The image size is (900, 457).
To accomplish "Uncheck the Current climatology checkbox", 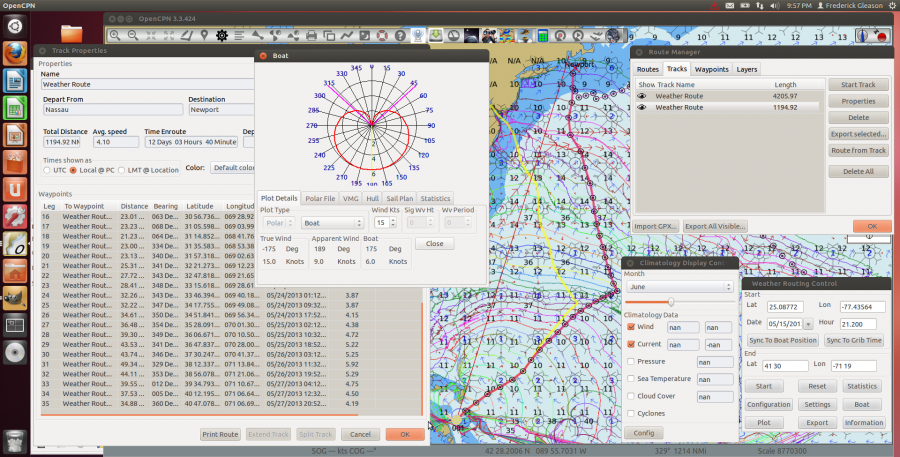I will 631,344.
